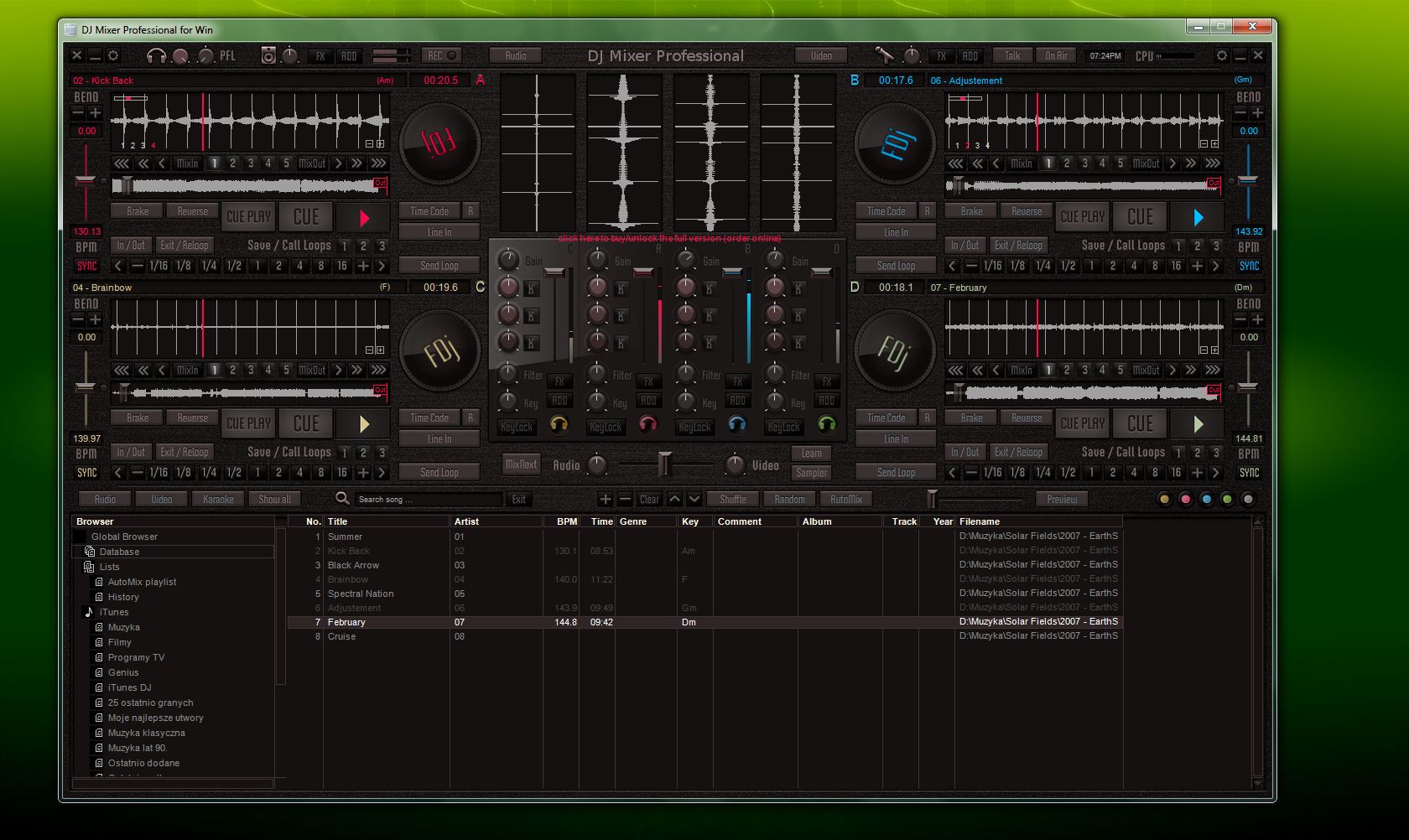Toggle SYNC on deck B
This screenshot has height=840, width=1409.
coord(1249,266)
